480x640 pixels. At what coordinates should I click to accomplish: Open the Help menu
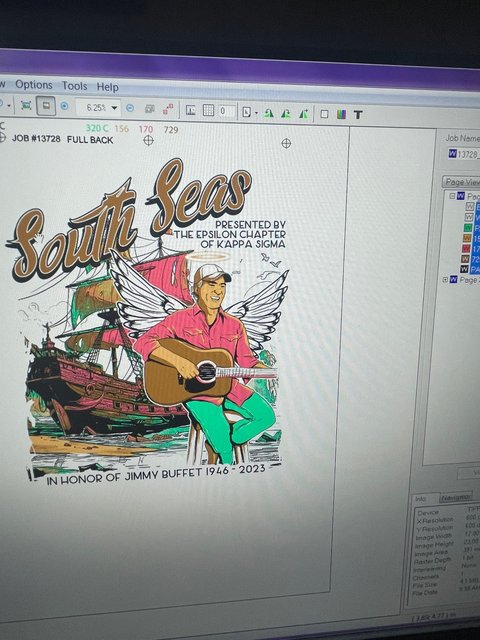(x=107, y=87)
